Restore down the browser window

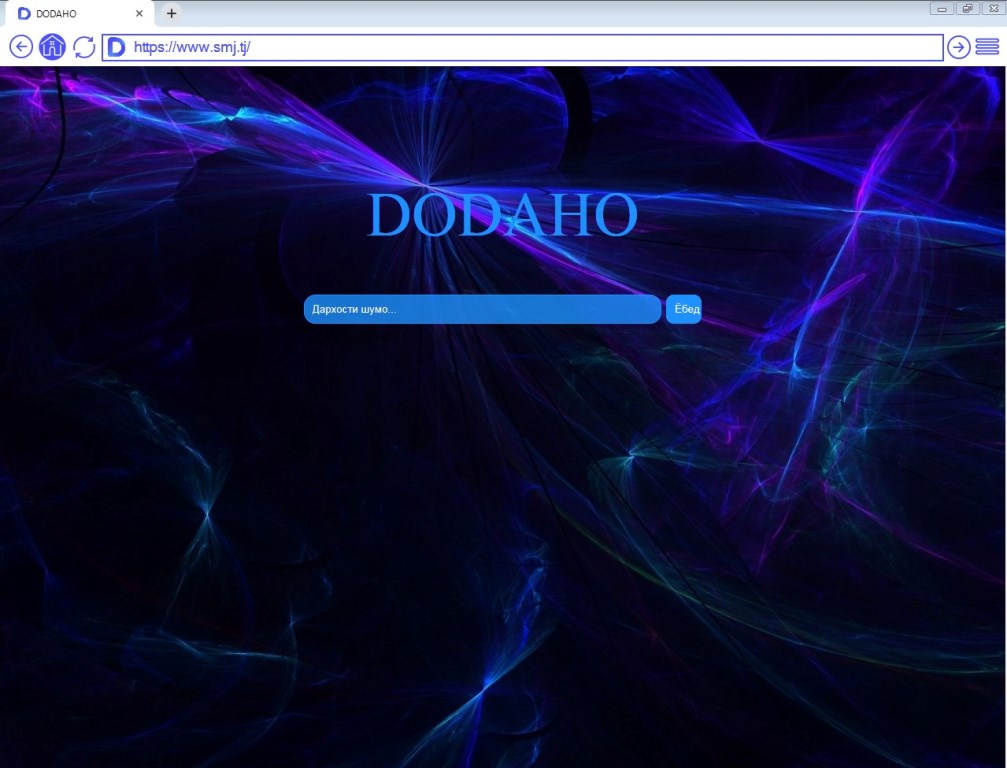tap(967, 9)
